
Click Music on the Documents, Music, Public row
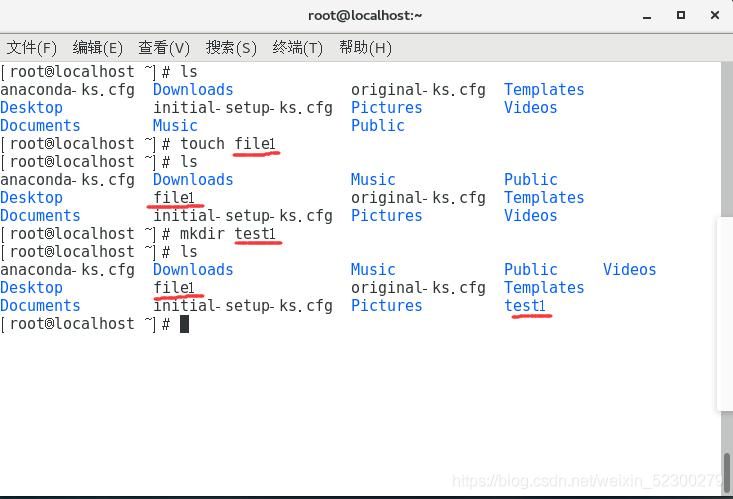coord(175,125)
